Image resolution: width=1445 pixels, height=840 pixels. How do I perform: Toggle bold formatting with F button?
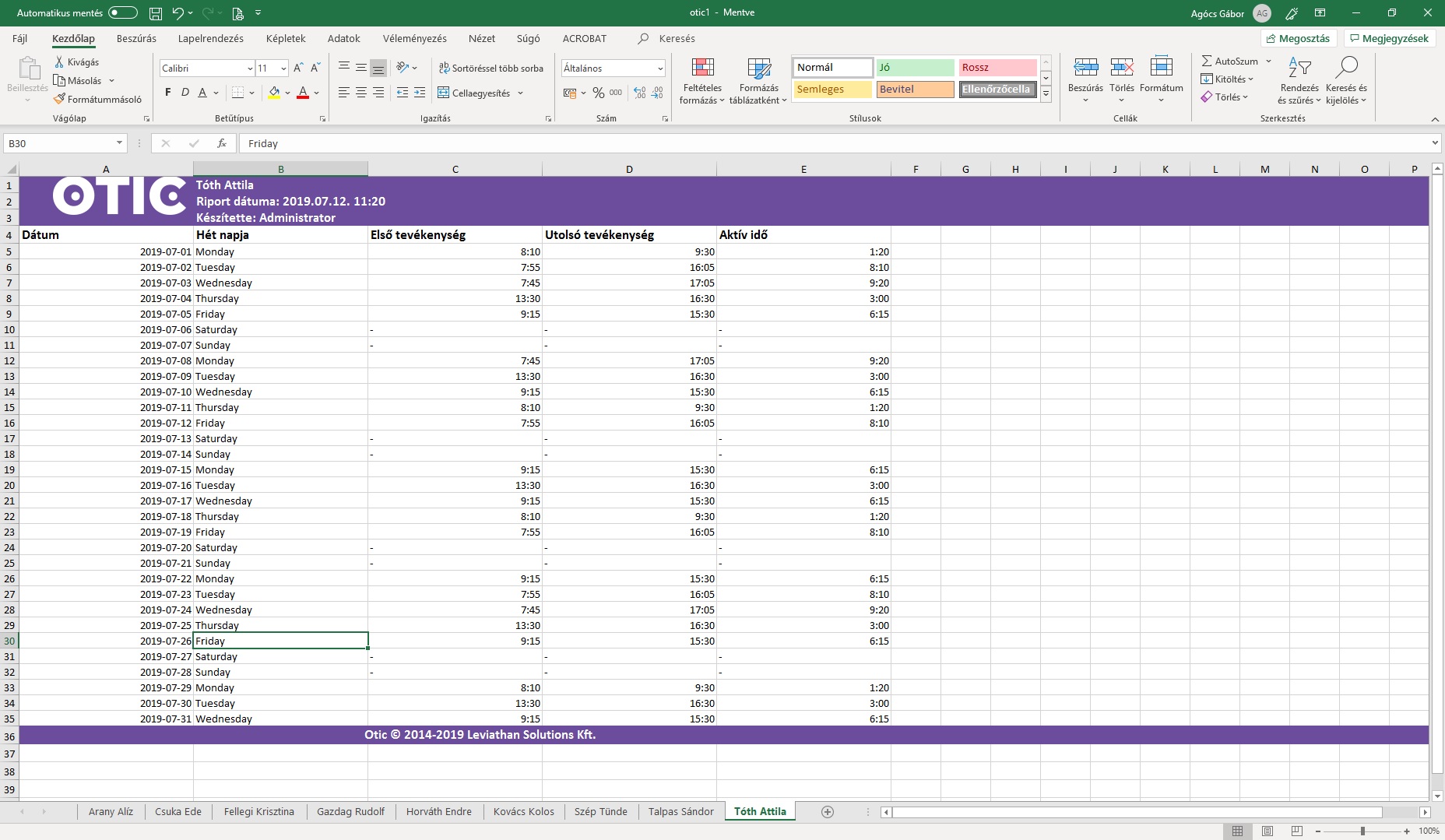pos(167,93)
